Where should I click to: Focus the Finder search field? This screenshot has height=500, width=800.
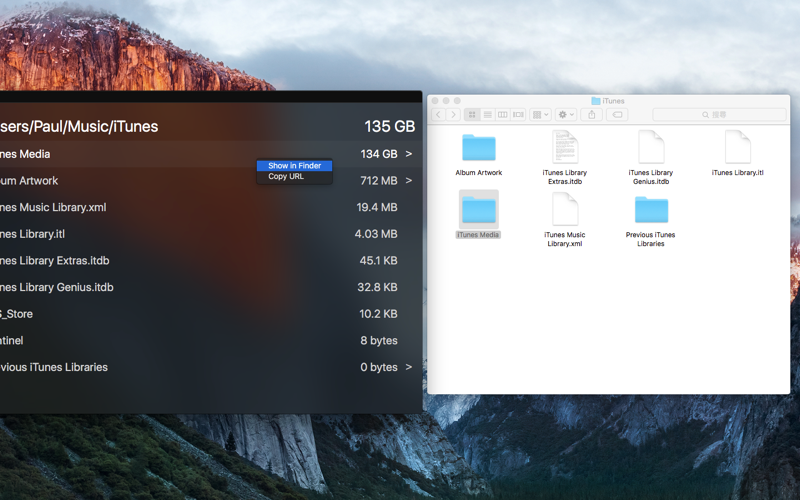coord(719,115)
